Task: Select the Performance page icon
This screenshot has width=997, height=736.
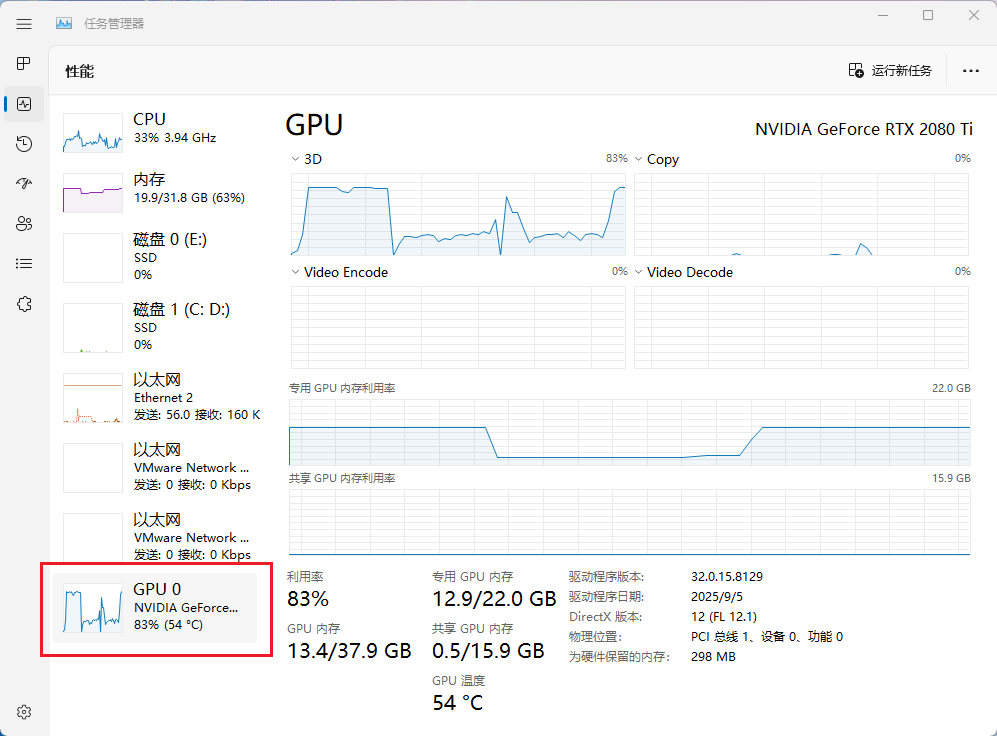Action: [24, 104]
